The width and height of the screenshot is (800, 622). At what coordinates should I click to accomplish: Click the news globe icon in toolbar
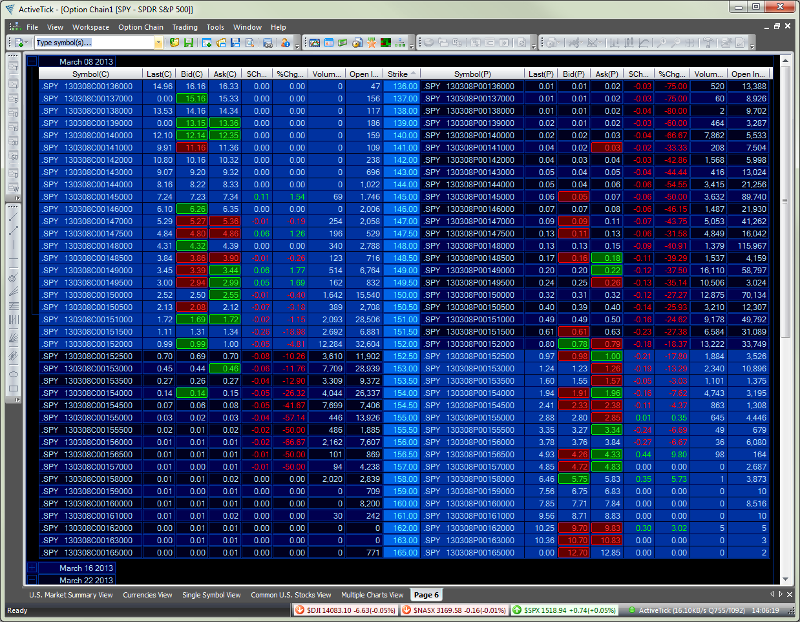click(357, 43)
